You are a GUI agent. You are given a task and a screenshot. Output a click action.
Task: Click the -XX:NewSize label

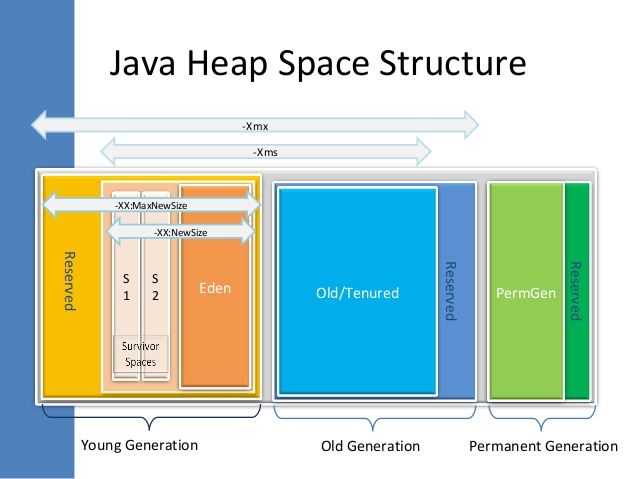(x=180, y=232)
